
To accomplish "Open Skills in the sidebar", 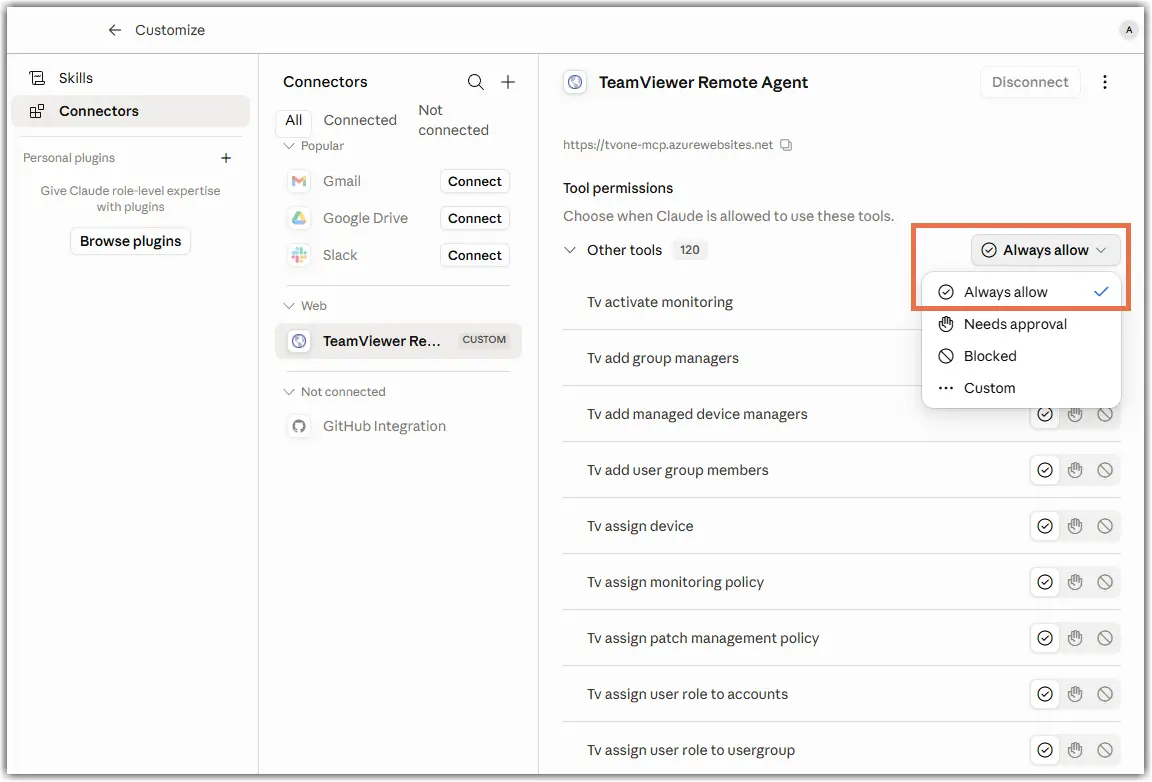I will coord(130,78).
